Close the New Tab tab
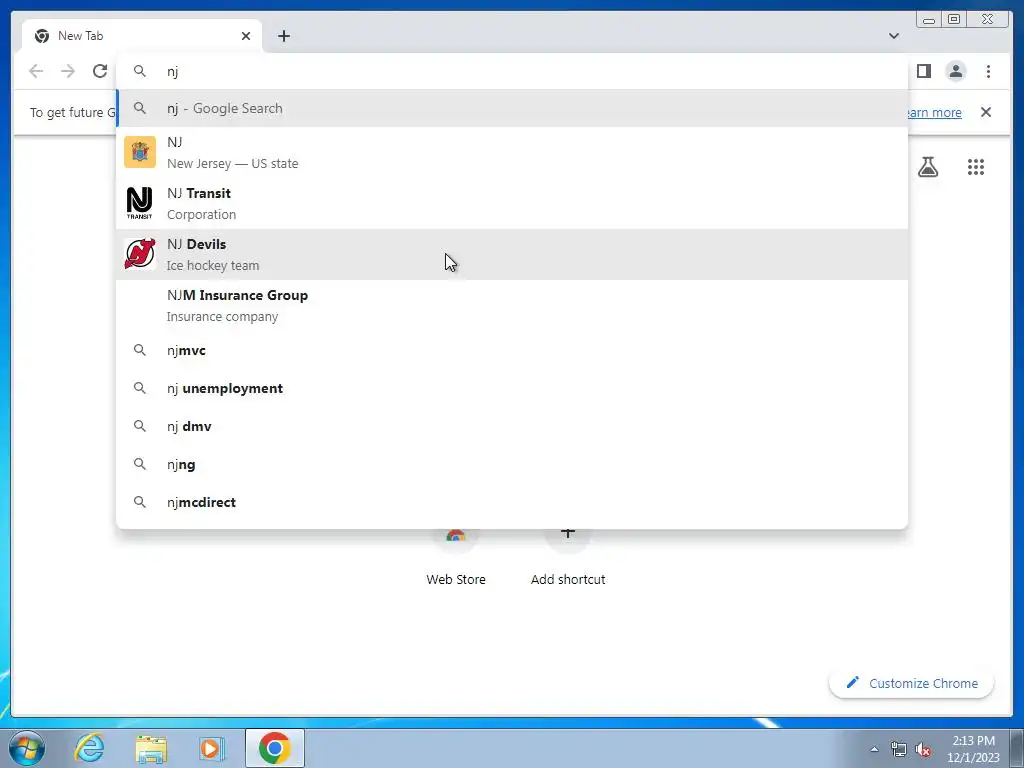Screen dimensions: 1024x768 coord(246,36)
